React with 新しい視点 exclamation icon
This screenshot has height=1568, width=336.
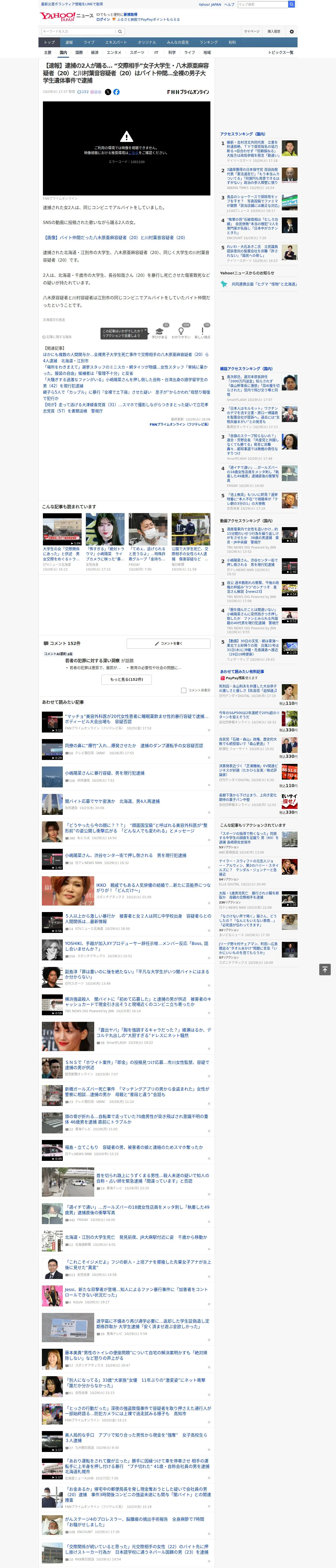203,332
